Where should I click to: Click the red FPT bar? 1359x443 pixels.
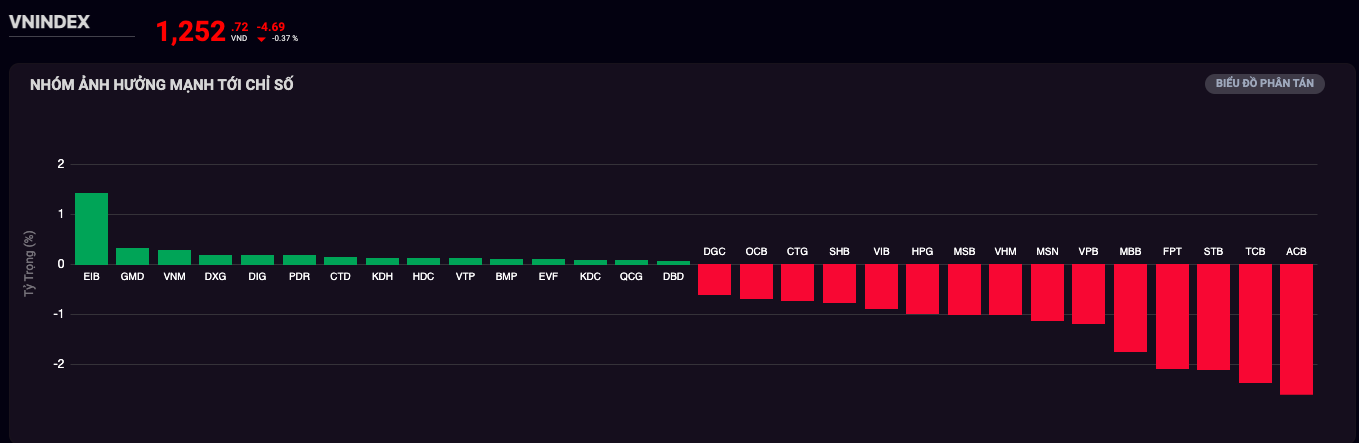(1172, 316)
